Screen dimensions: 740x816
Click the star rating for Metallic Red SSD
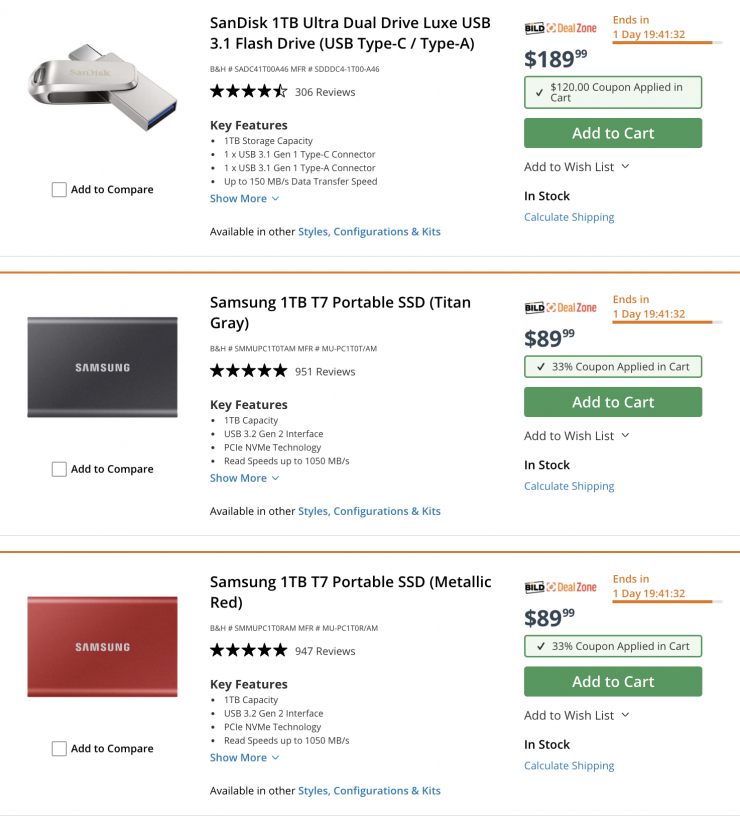click(248, 651)
